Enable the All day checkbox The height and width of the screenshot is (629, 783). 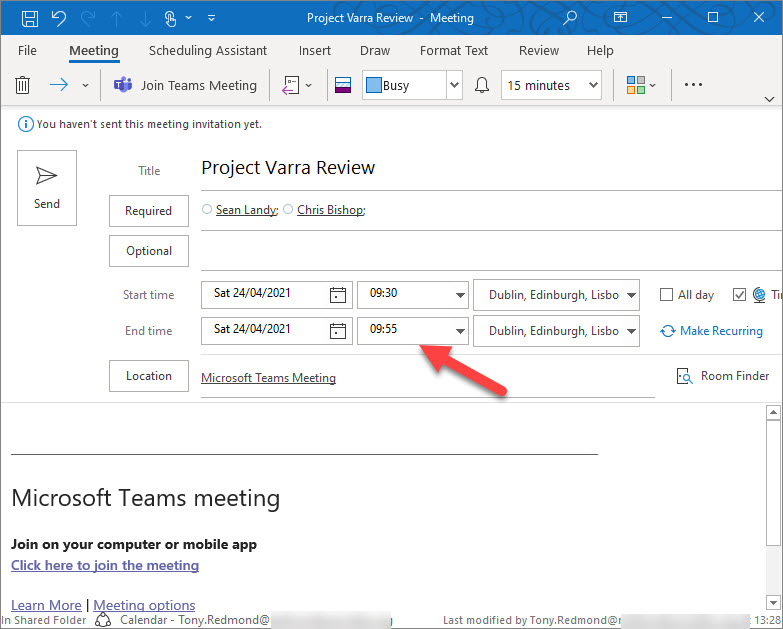click(667, 295)
